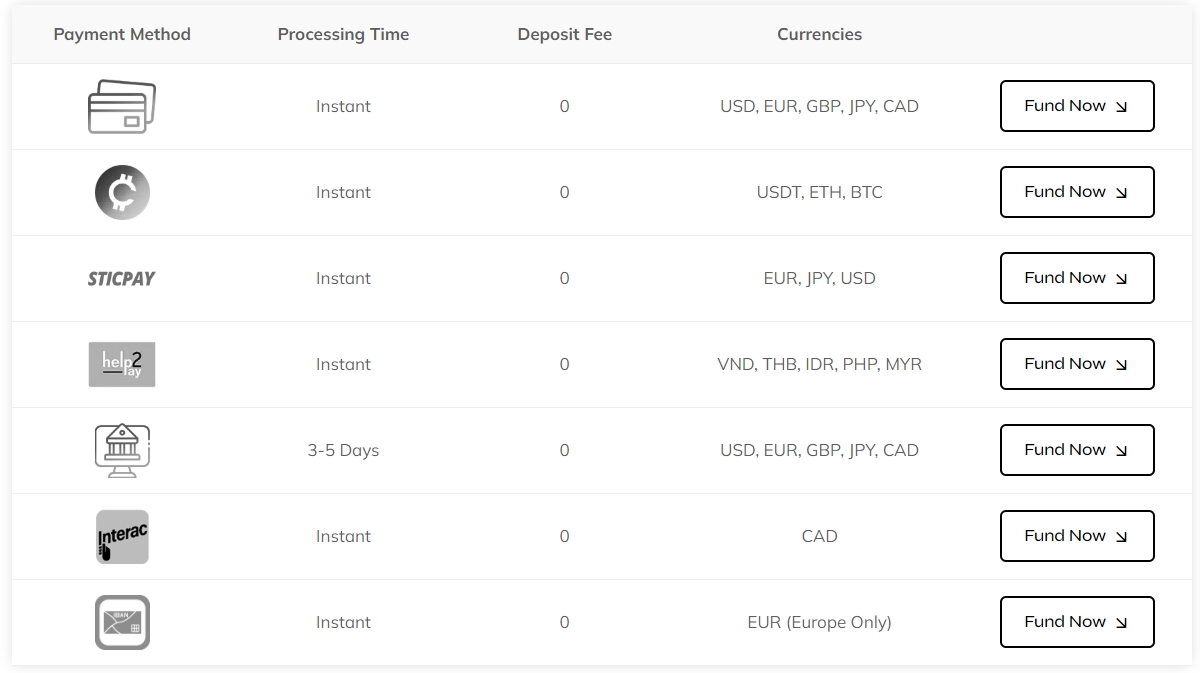The width and height of the screenshot is (1200, 673).
Task: Fund Now through Help2Pay
Action: pos(1077,364)
